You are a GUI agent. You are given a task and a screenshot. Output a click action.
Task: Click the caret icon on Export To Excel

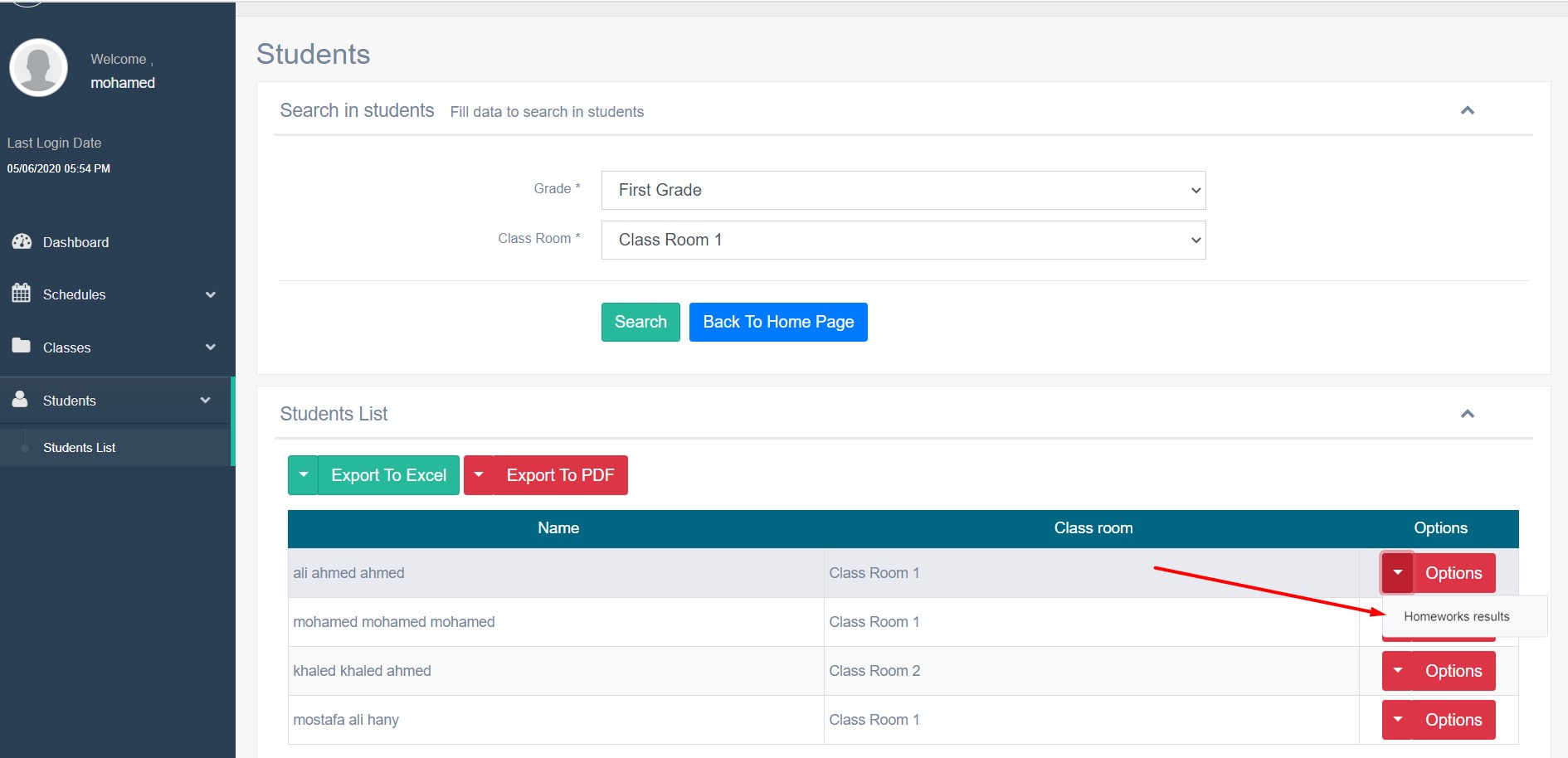point(303,474)
